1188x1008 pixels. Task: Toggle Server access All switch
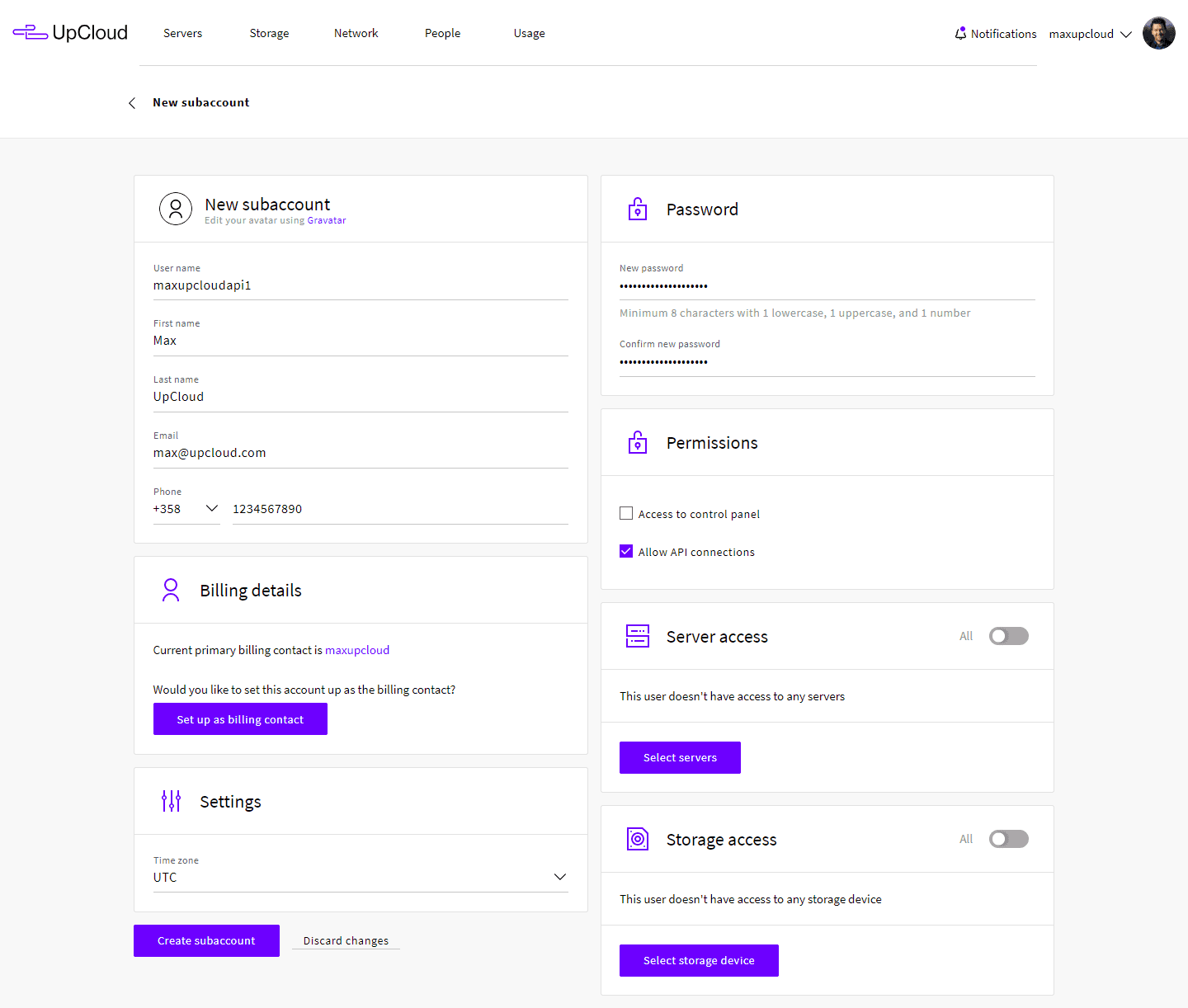point(1009,636)
